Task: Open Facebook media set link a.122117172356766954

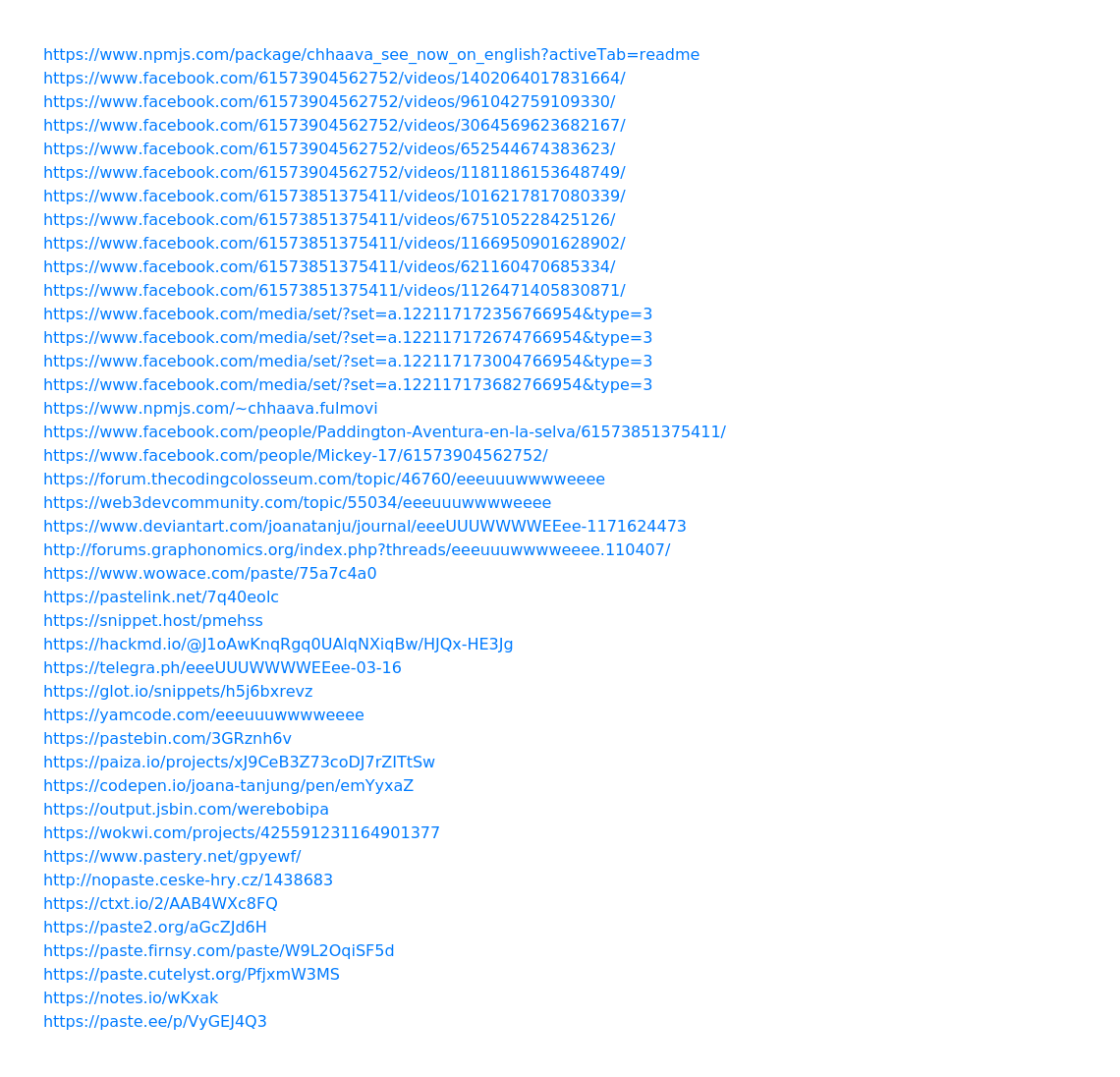Action: tap(348, 314)
